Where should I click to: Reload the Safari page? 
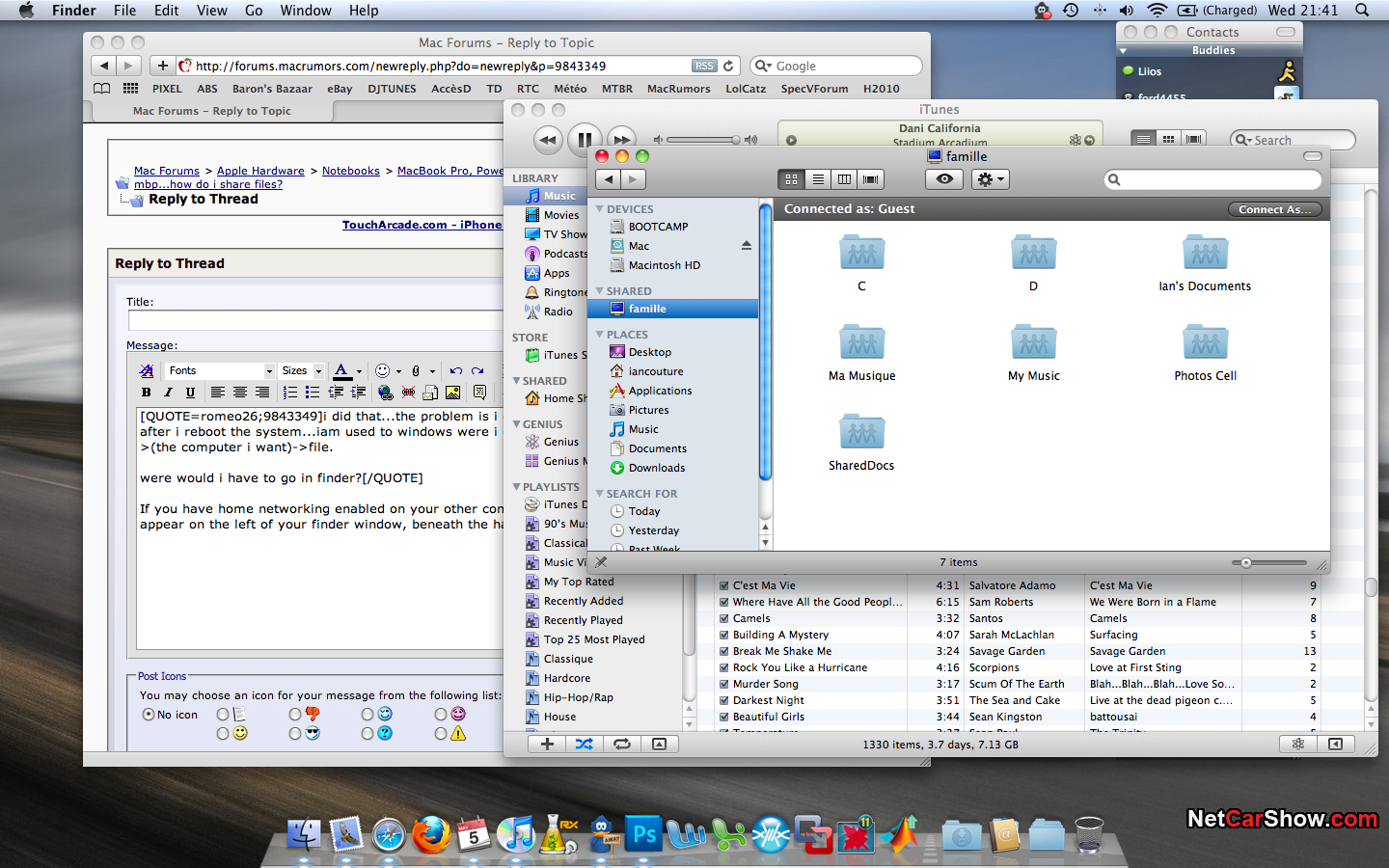point(728,66)
